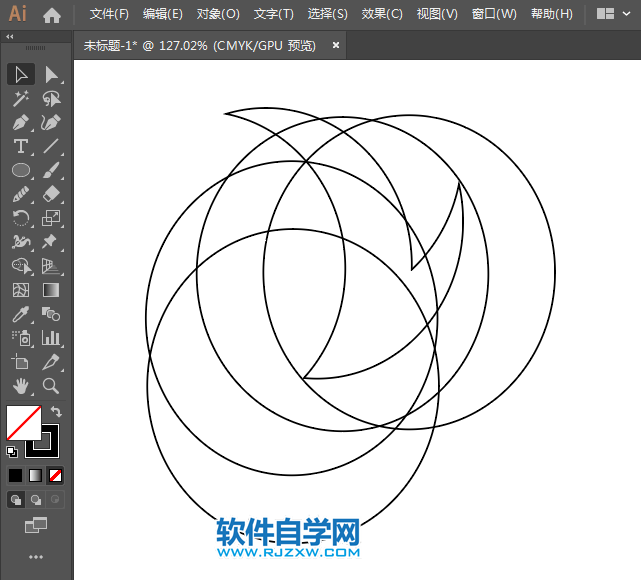
Task: Choose the Scale tool
Action: click(51, 218)
